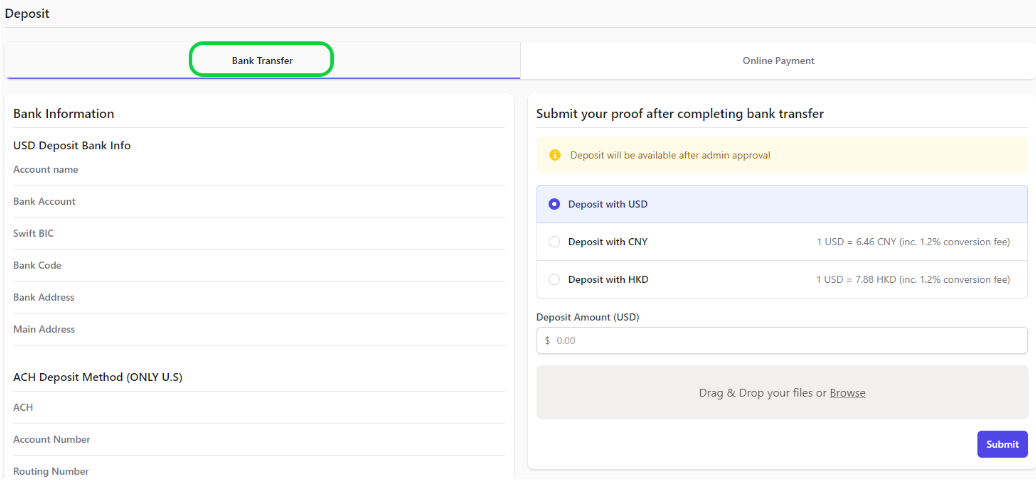Click the Bank Account row

pyautogui.click(x=259, y=202)
